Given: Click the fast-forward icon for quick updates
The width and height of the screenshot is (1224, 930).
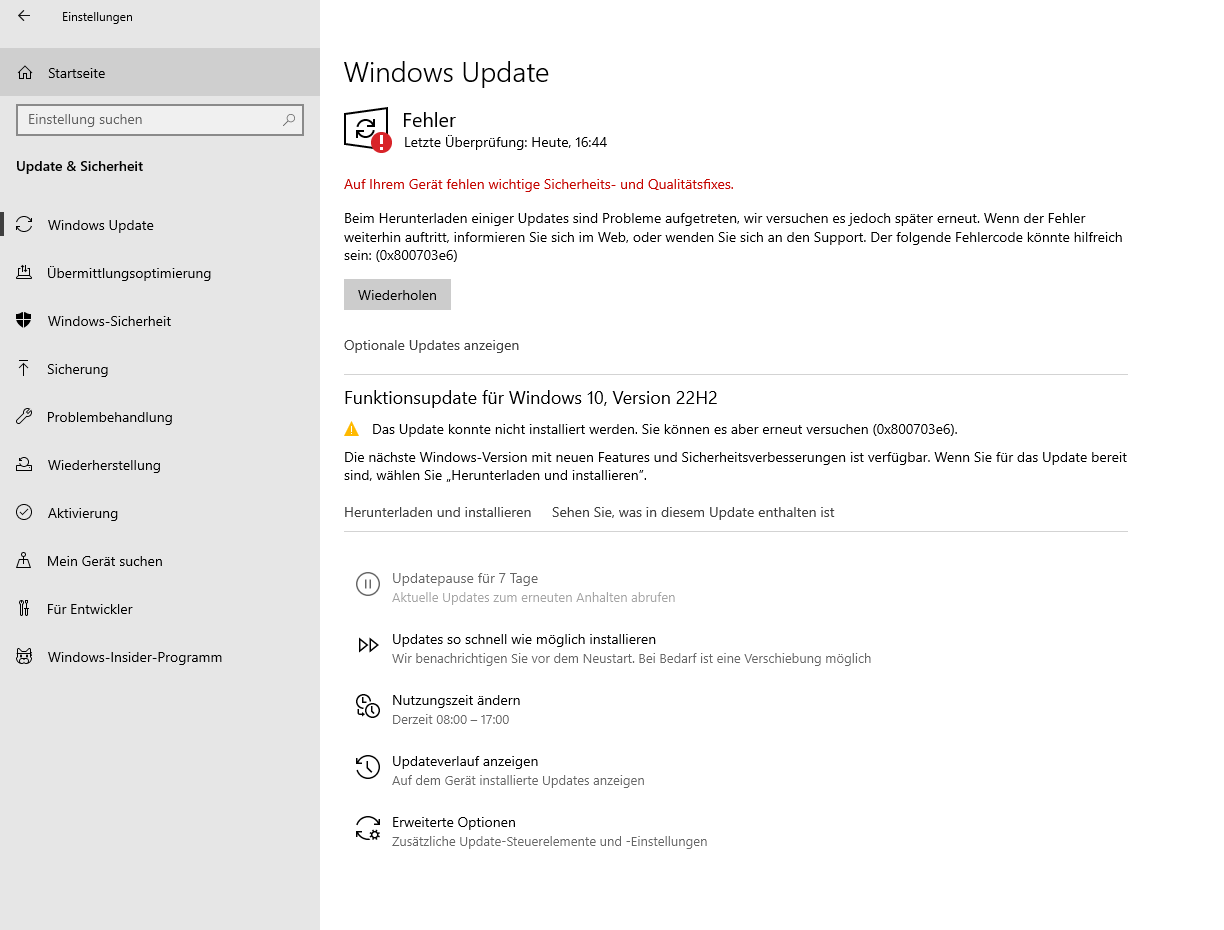Looking at the screenshot, I should click(368, 645).
